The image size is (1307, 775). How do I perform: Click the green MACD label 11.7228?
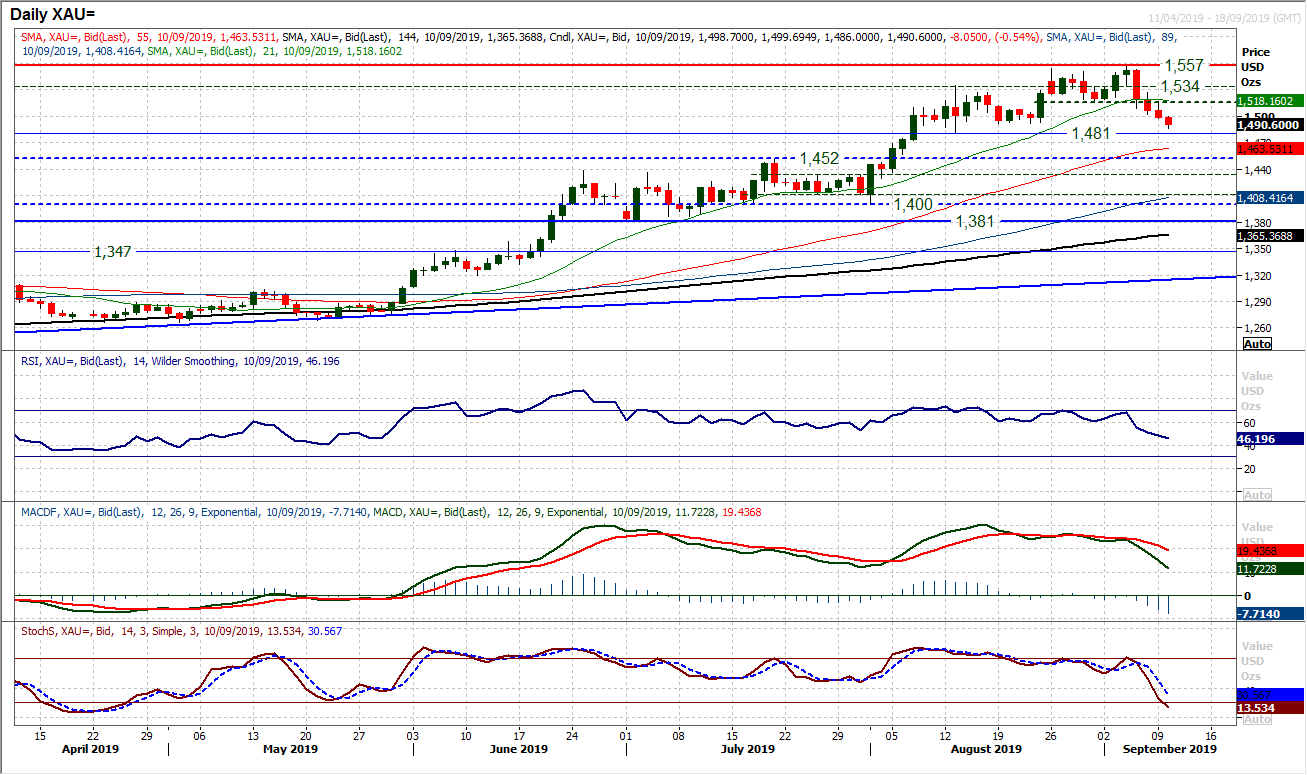click(1270, 568)
